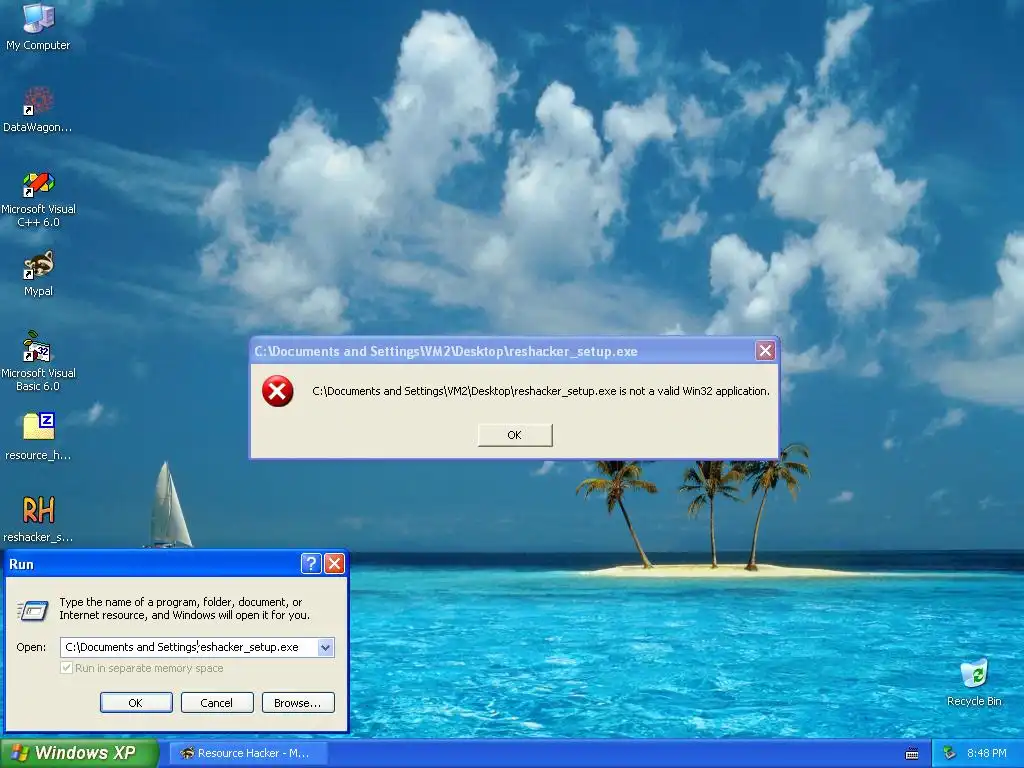1024x768 pixels.
Task: Click the system tray network icon
Action: (950, 753)
